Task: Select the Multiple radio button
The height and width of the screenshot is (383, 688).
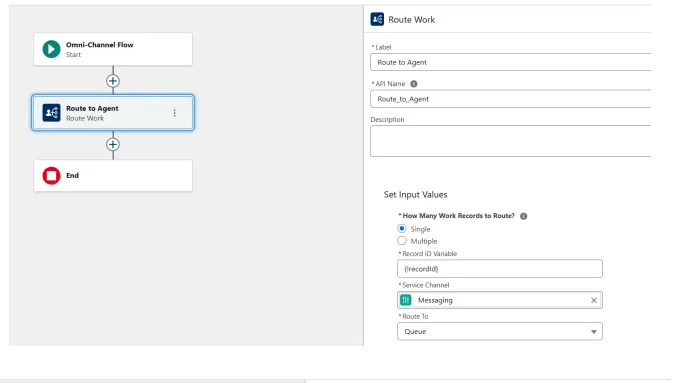Action: coord(401,240)
